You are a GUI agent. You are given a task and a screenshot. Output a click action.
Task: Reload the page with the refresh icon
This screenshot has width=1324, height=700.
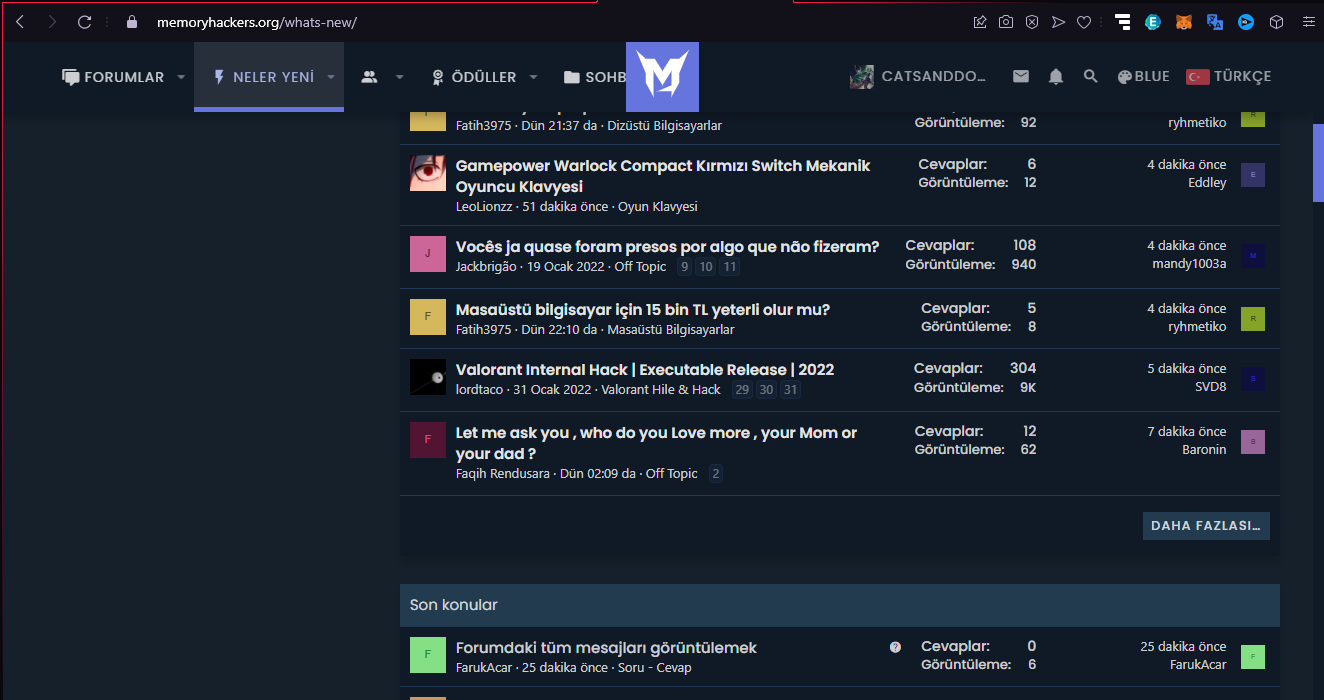pos(84,21)
